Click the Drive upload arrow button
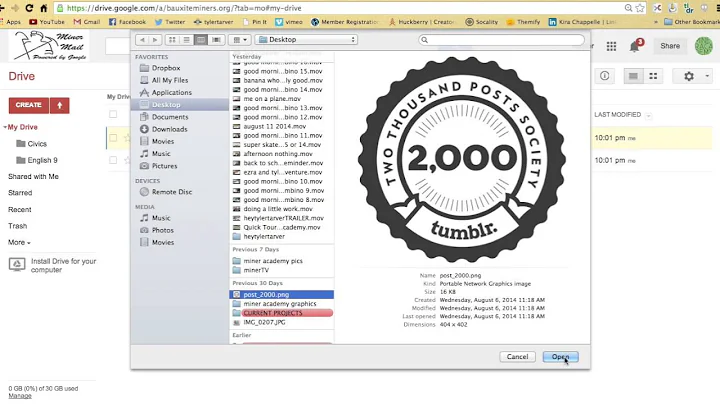The width and height of the screenshot is (720, 404). tap(60, 105)
